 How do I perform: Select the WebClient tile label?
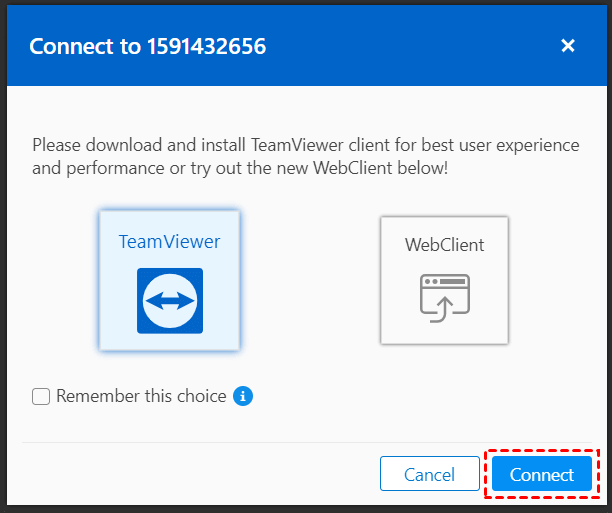tap(444, 244)
